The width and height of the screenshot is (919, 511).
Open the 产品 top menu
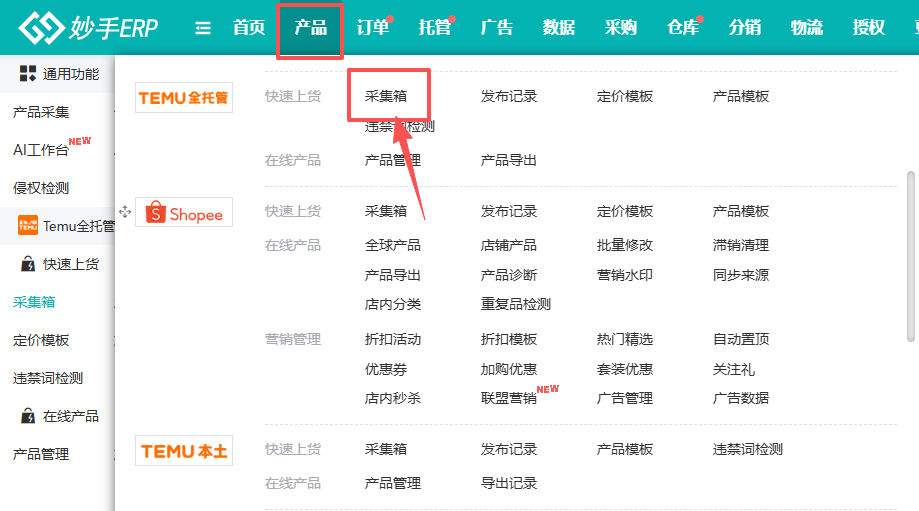pyautogui.click(x=311, y=28)
